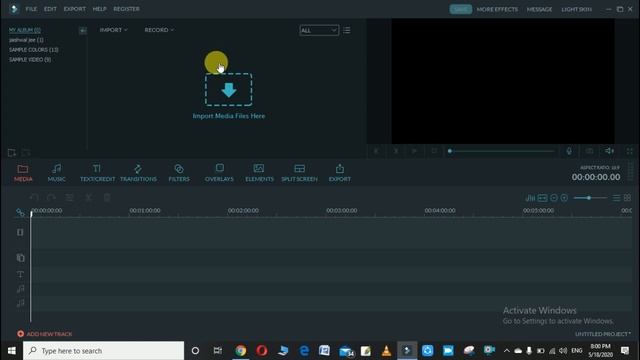Toggle the timeline link/snap icon
This screenshot has height=360, width=640.
click(x=20, y=213)
